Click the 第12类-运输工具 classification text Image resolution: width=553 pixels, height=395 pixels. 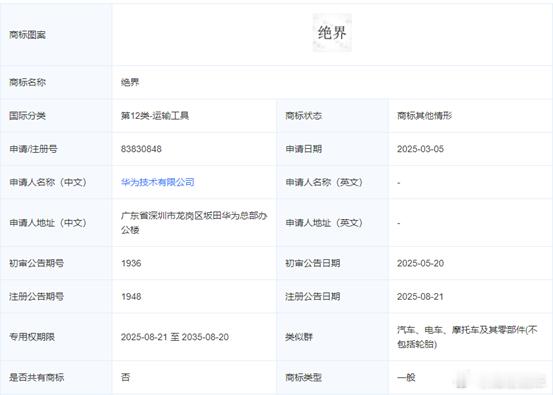coord(155,116)
